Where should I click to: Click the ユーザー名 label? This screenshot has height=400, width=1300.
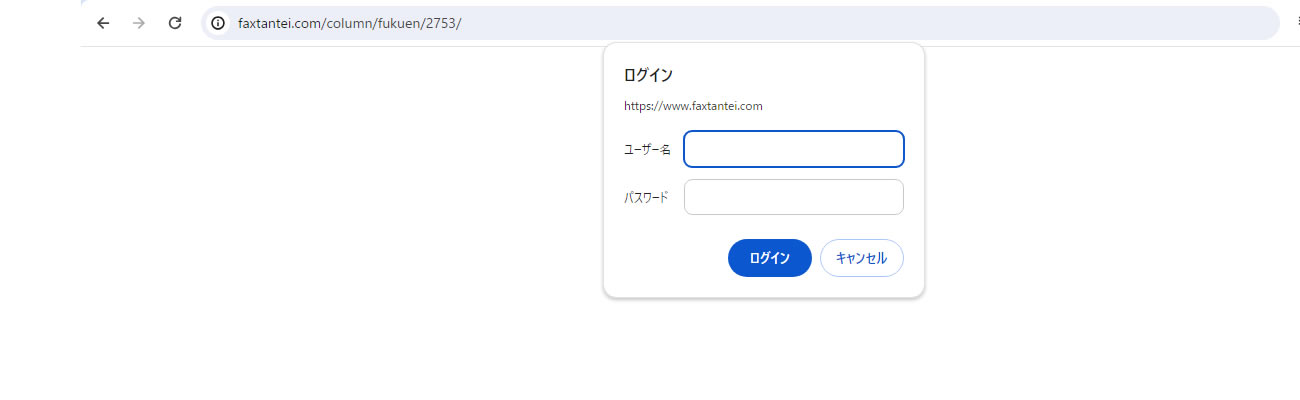pyautogui.click(x=647, y=150)
